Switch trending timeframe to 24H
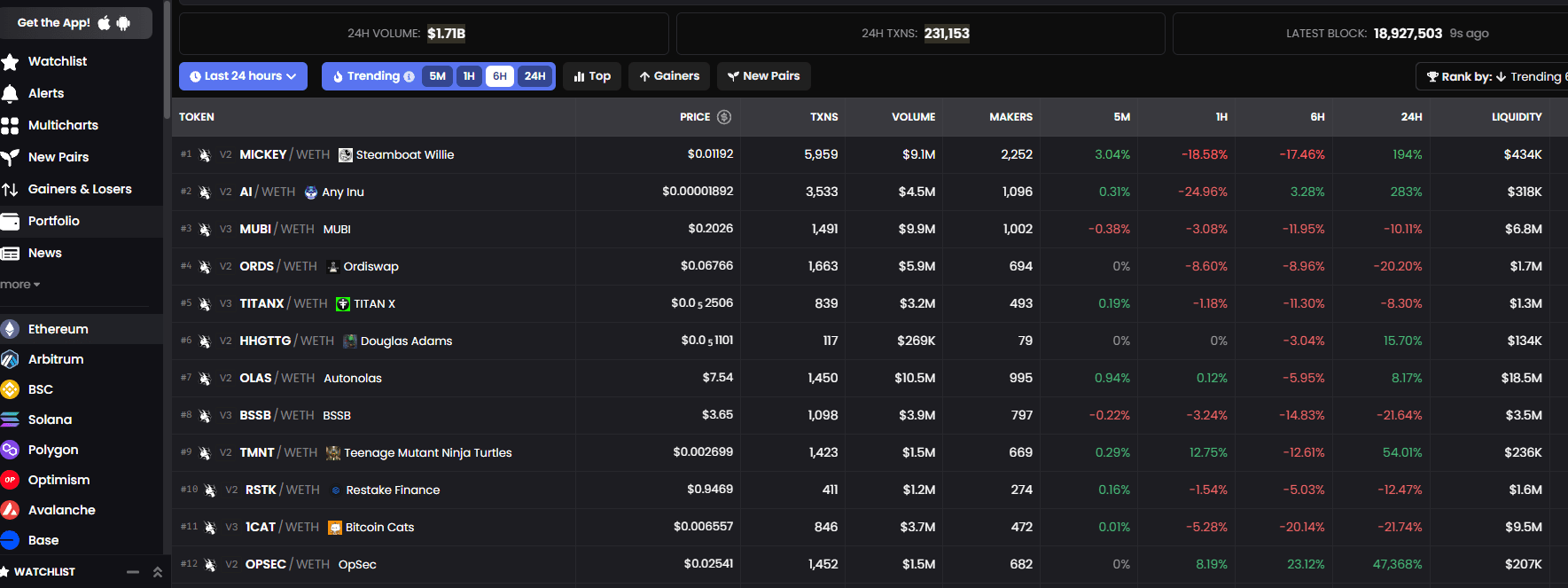 534,76
